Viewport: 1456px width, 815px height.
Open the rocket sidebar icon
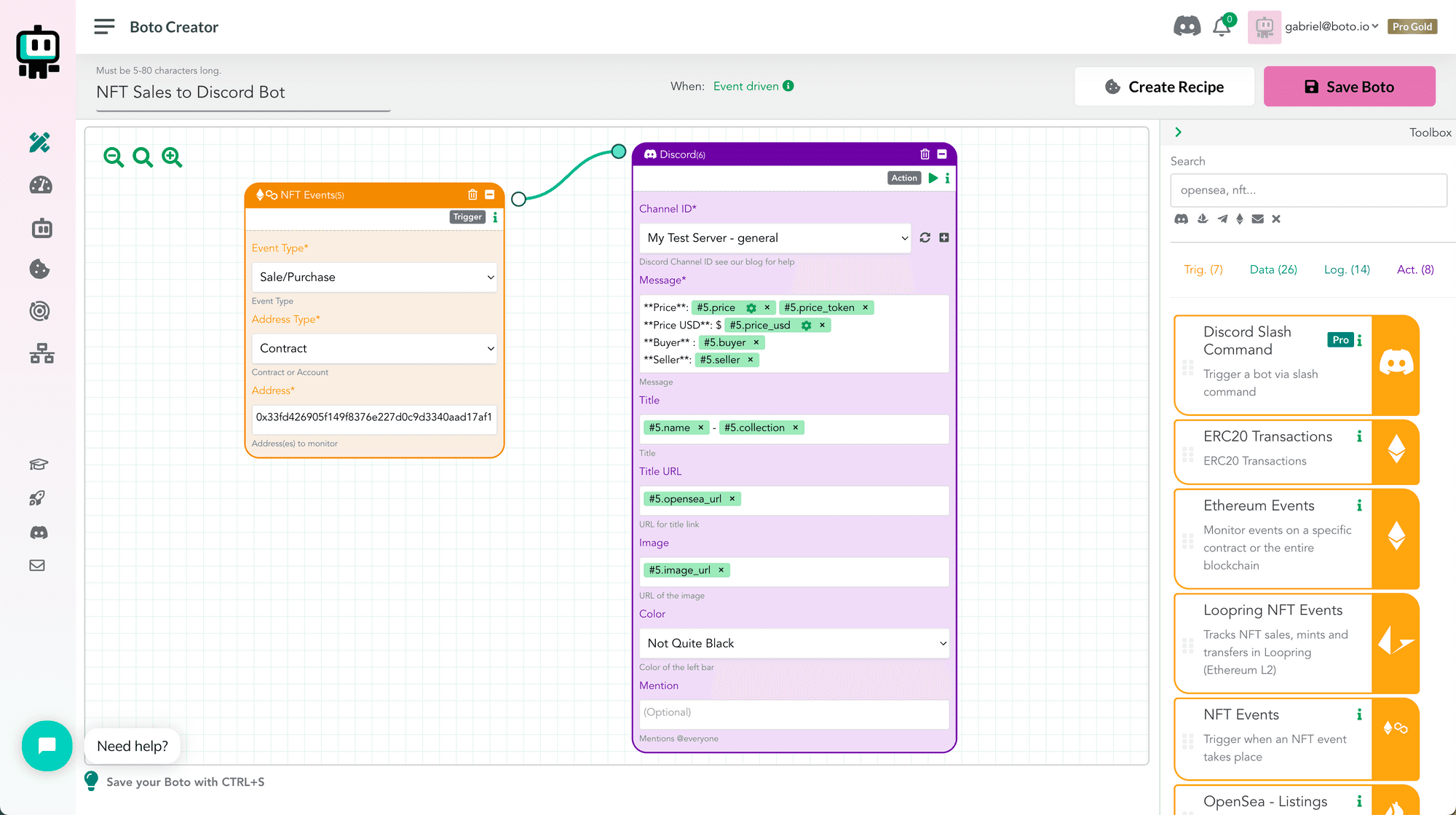tap(37, 498)
